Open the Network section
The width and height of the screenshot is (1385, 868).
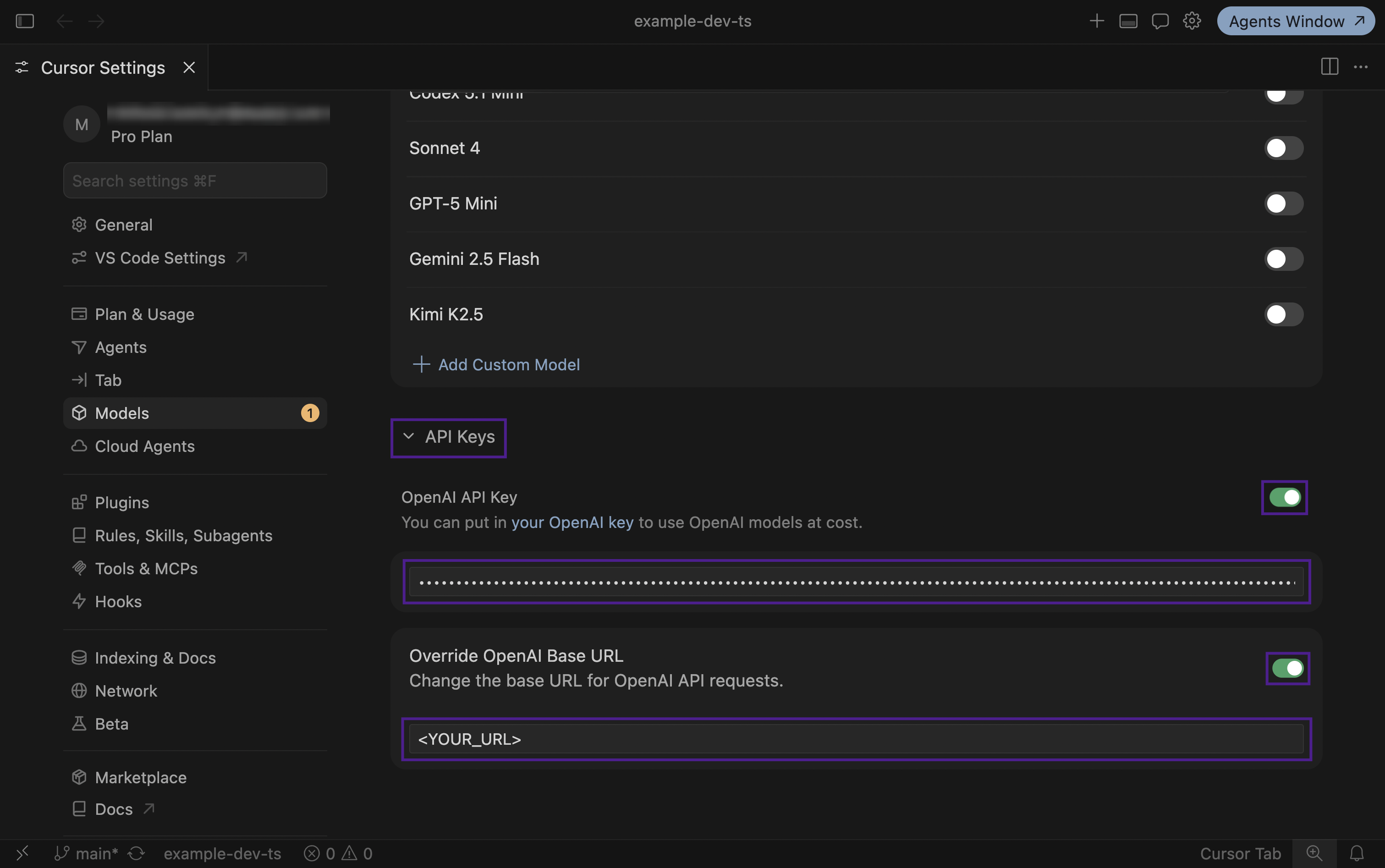[195, 691]
